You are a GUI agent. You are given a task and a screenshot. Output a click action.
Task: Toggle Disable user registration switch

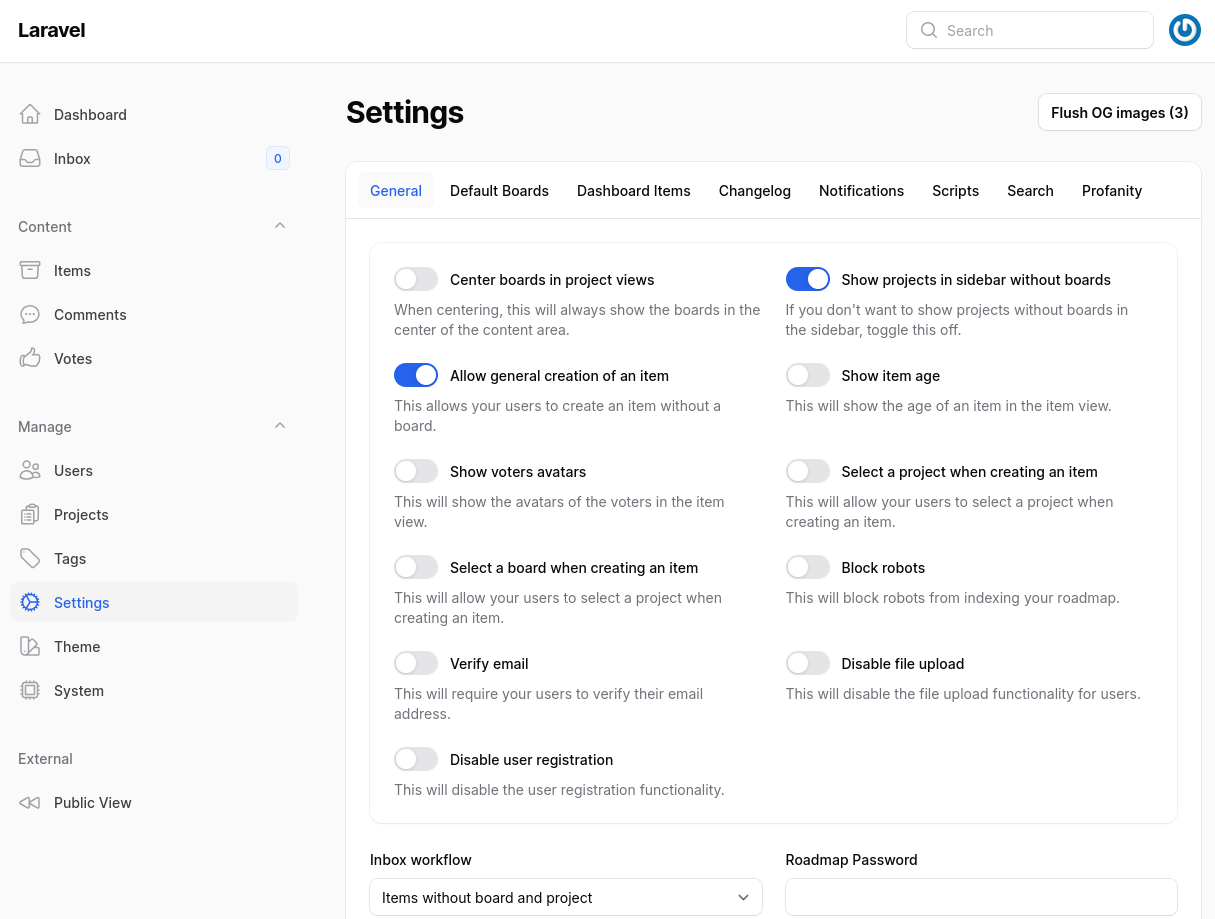(x=416, y=759)
